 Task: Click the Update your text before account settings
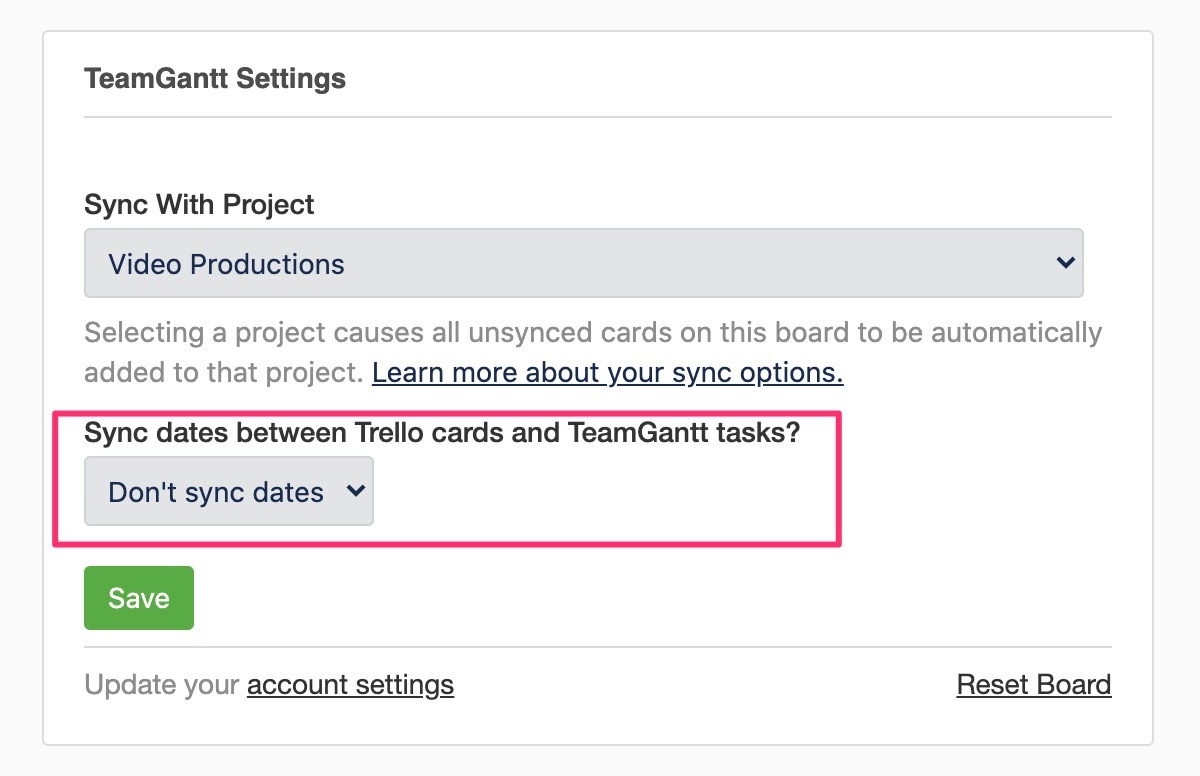click(162, 685)
